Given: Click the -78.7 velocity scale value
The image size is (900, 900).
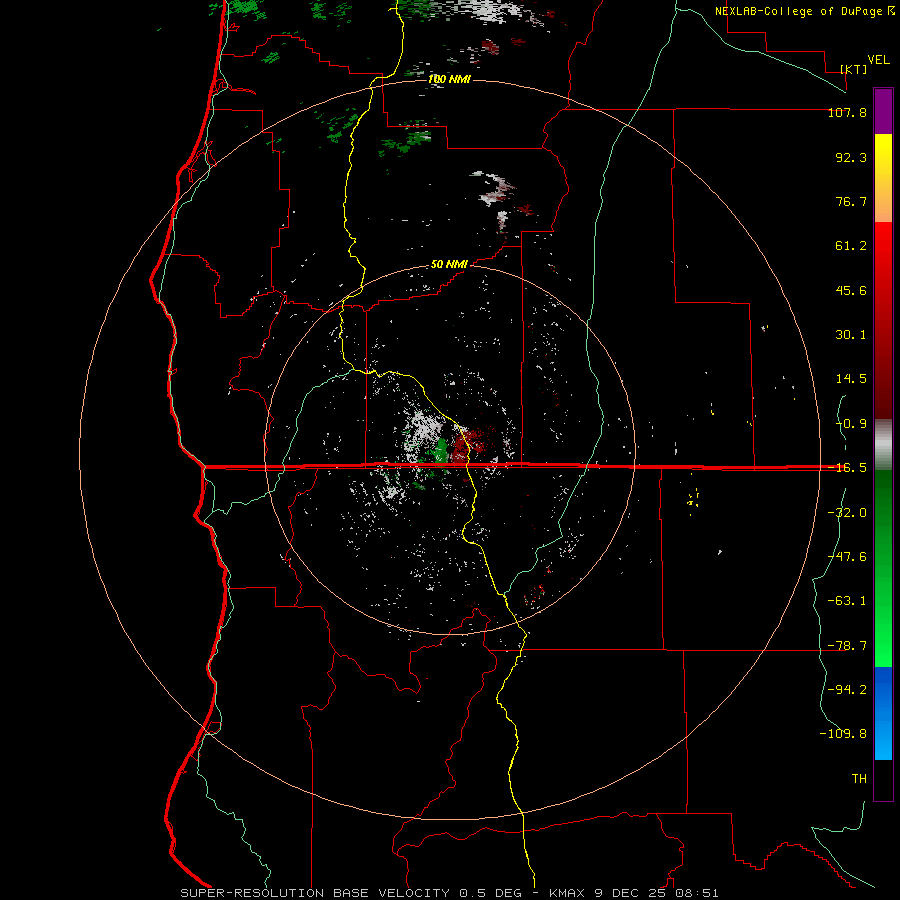Looking at the screenshot, I should 847,646.
